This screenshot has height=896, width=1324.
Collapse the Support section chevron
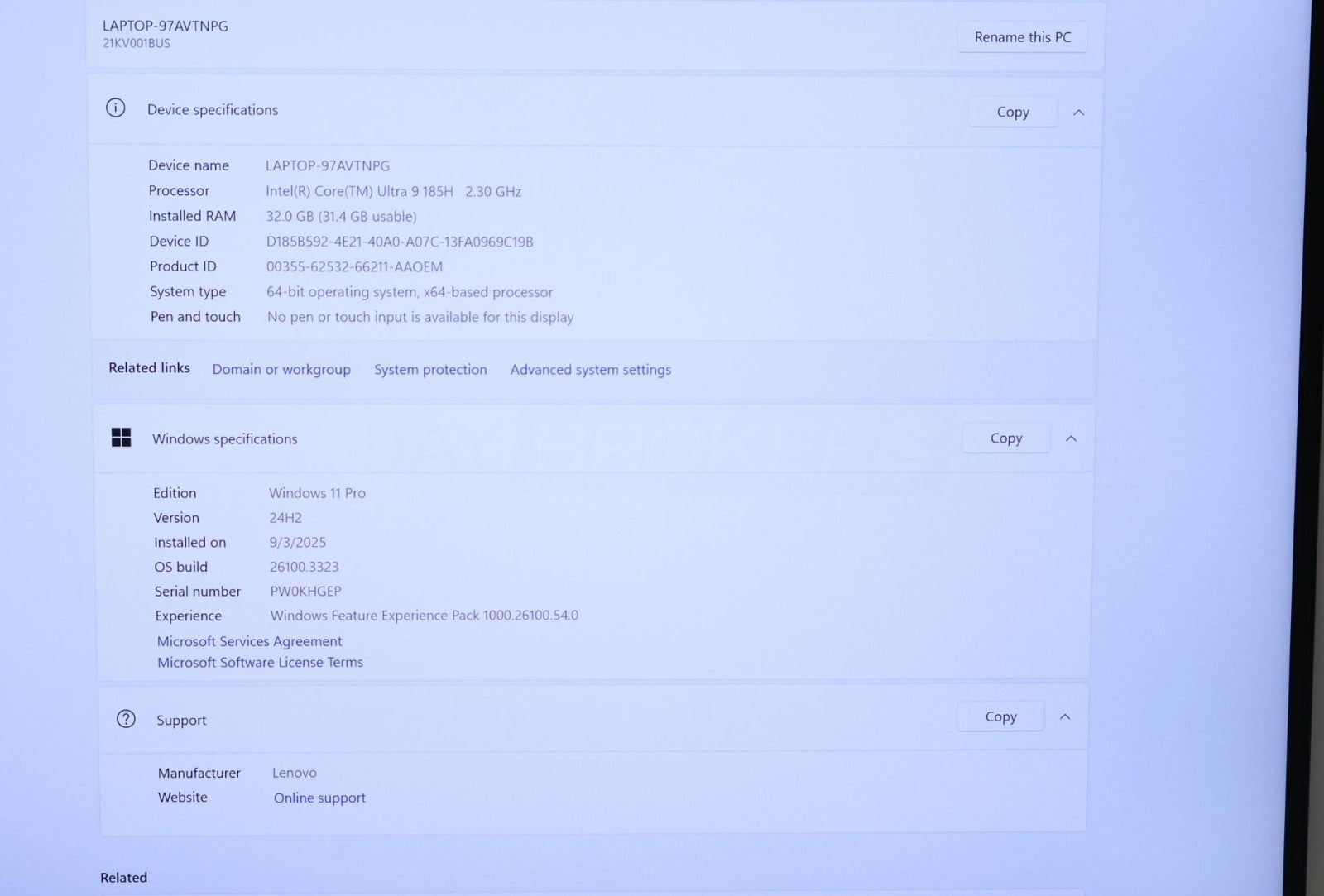tap(1065, 717)
